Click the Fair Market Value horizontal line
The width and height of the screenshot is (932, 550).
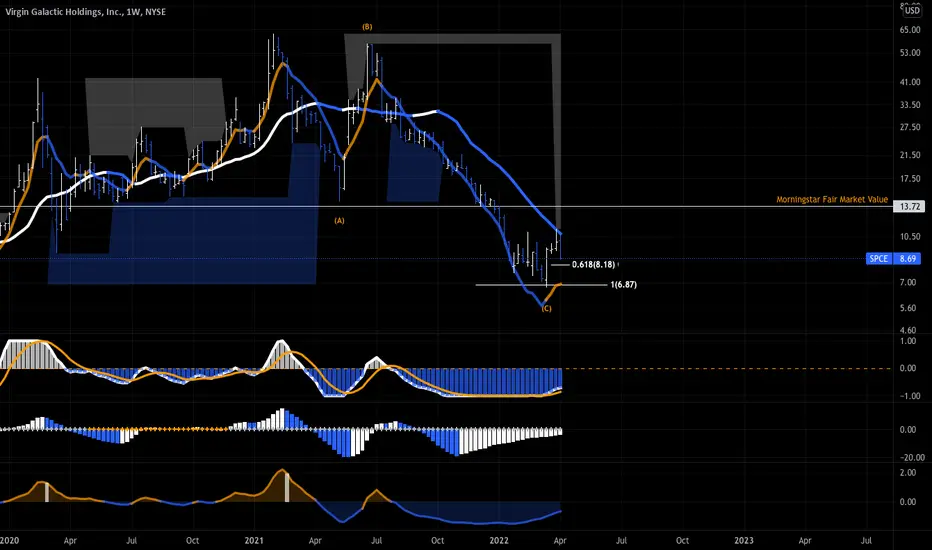tap(446, 207)
